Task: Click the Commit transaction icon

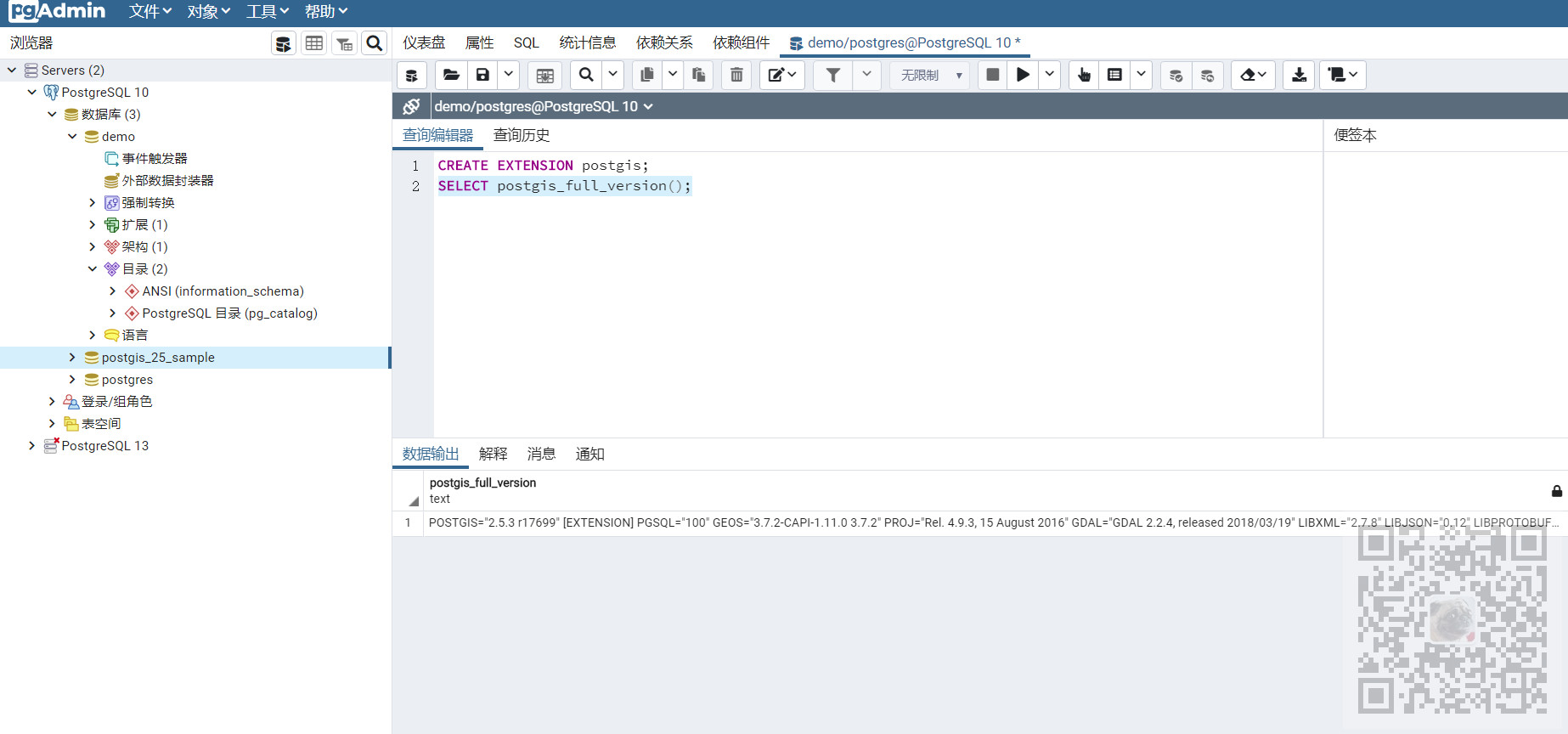Action: (1176, 75)
